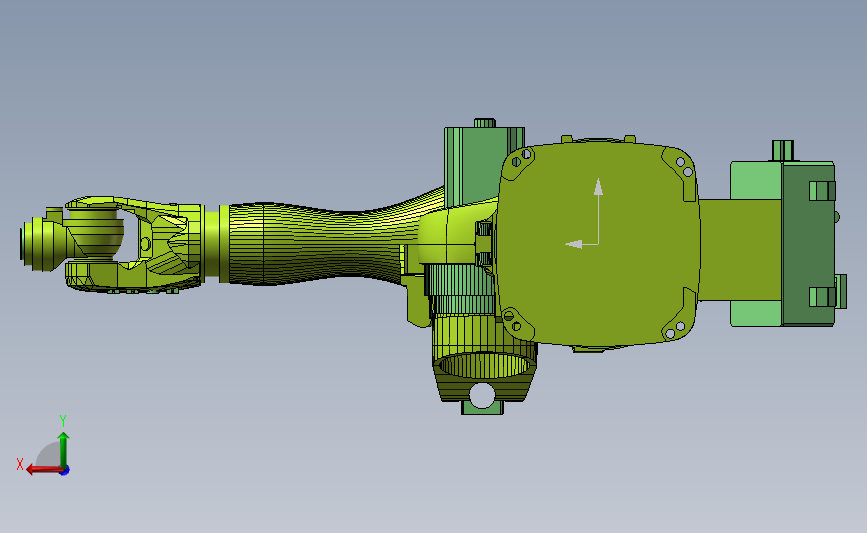Select the white origin marker on the cover plate
The height and width of the screenshot is (533, 867).
[585, 213]
